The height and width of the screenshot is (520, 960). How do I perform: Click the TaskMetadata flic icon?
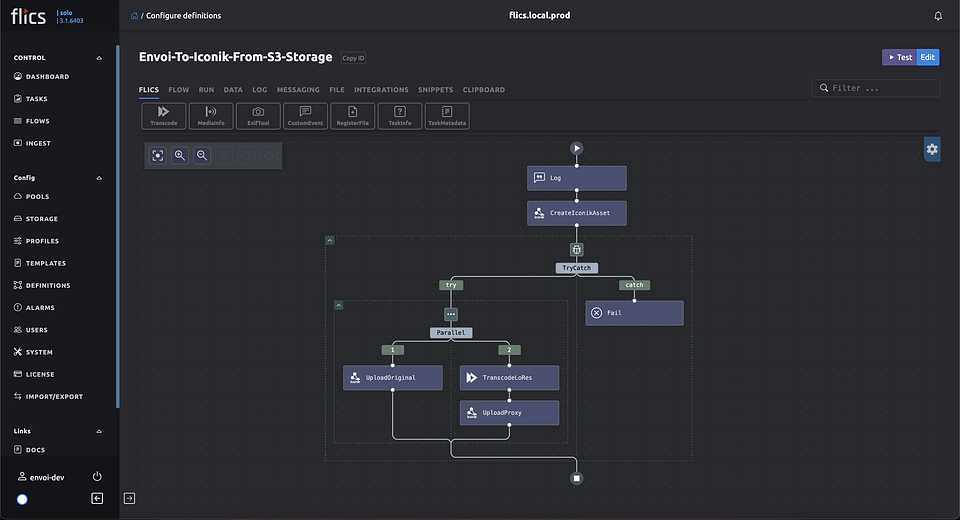[447, 115]
